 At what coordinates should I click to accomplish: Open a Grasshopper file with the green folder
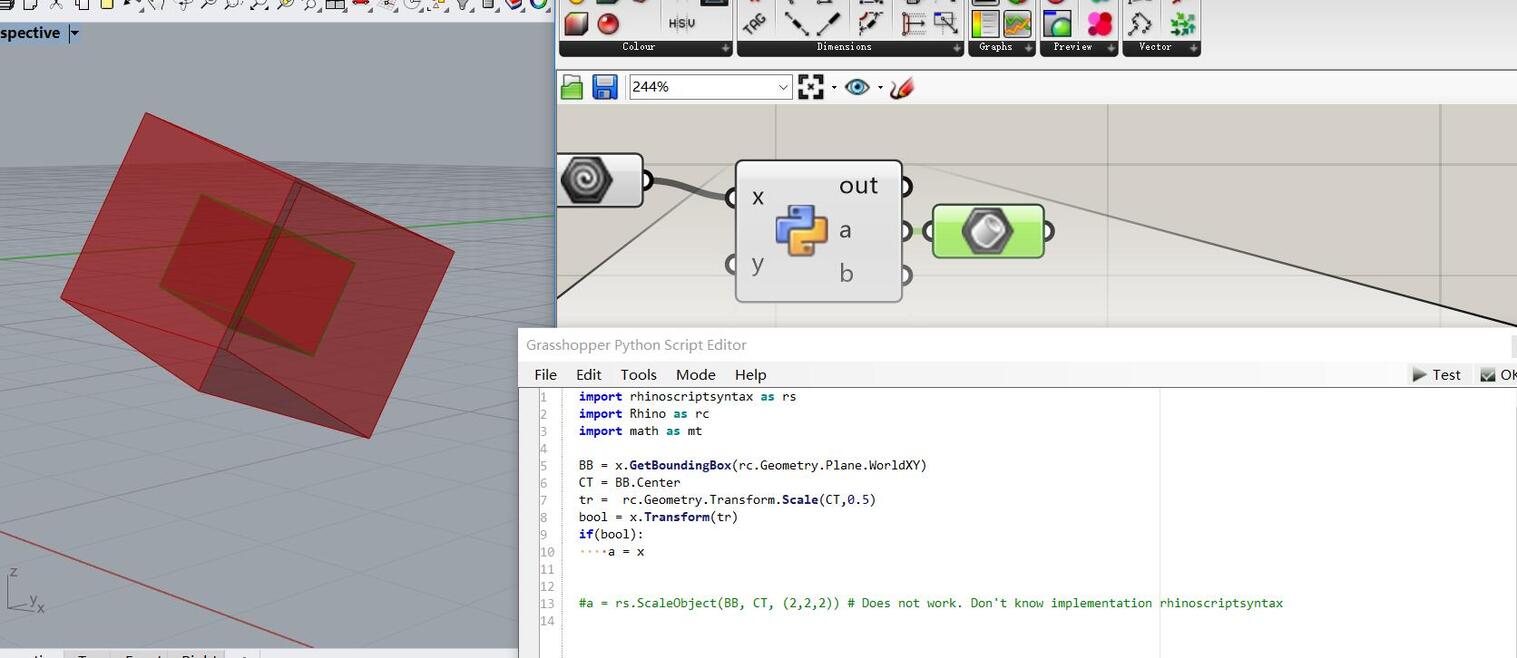(572, 87)
